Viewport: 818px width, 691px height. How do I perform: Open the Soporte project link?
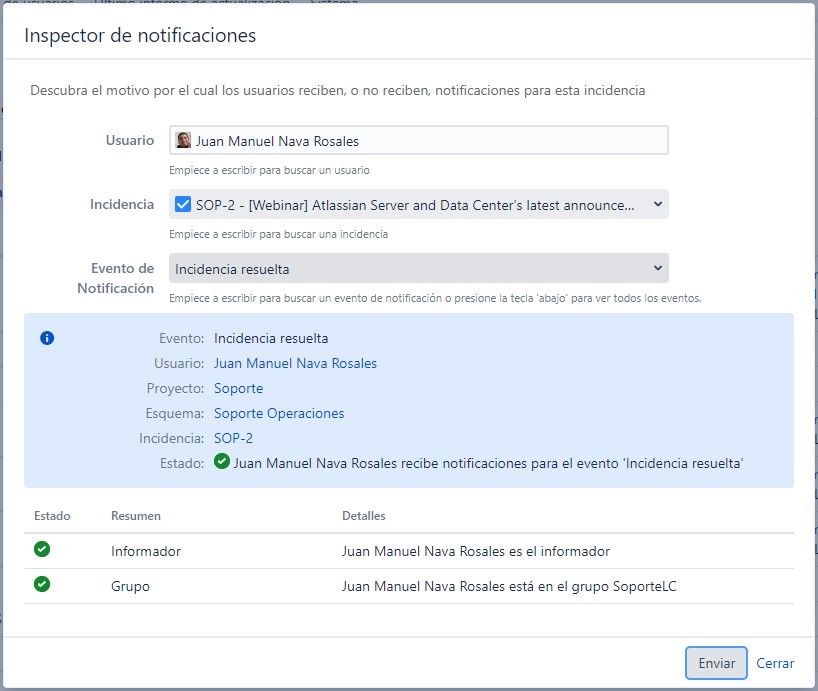238,389
